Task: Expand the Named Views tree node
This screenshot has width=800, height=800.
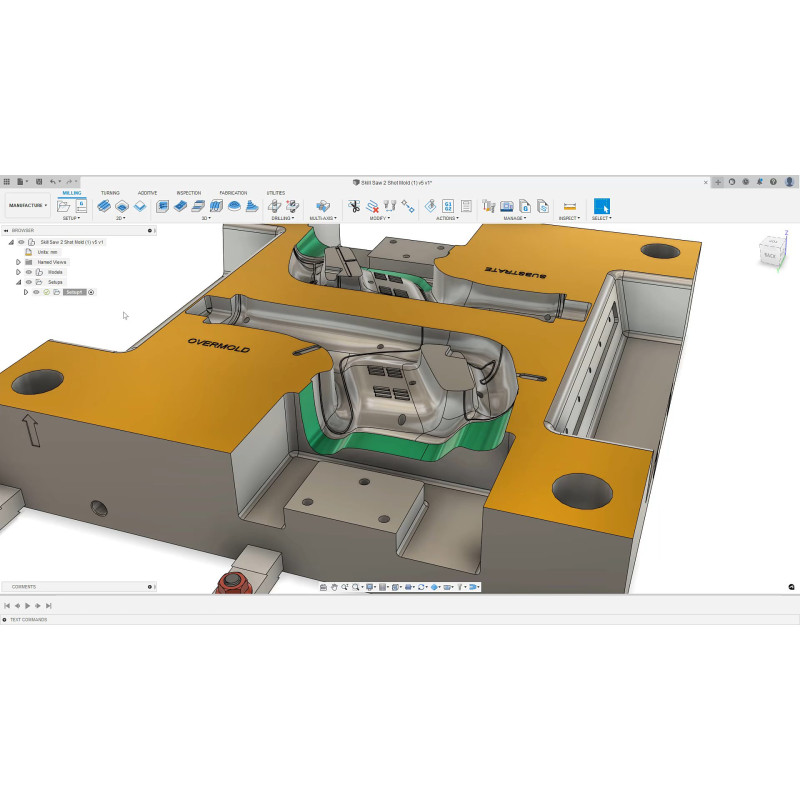Action: click(18, 262)
